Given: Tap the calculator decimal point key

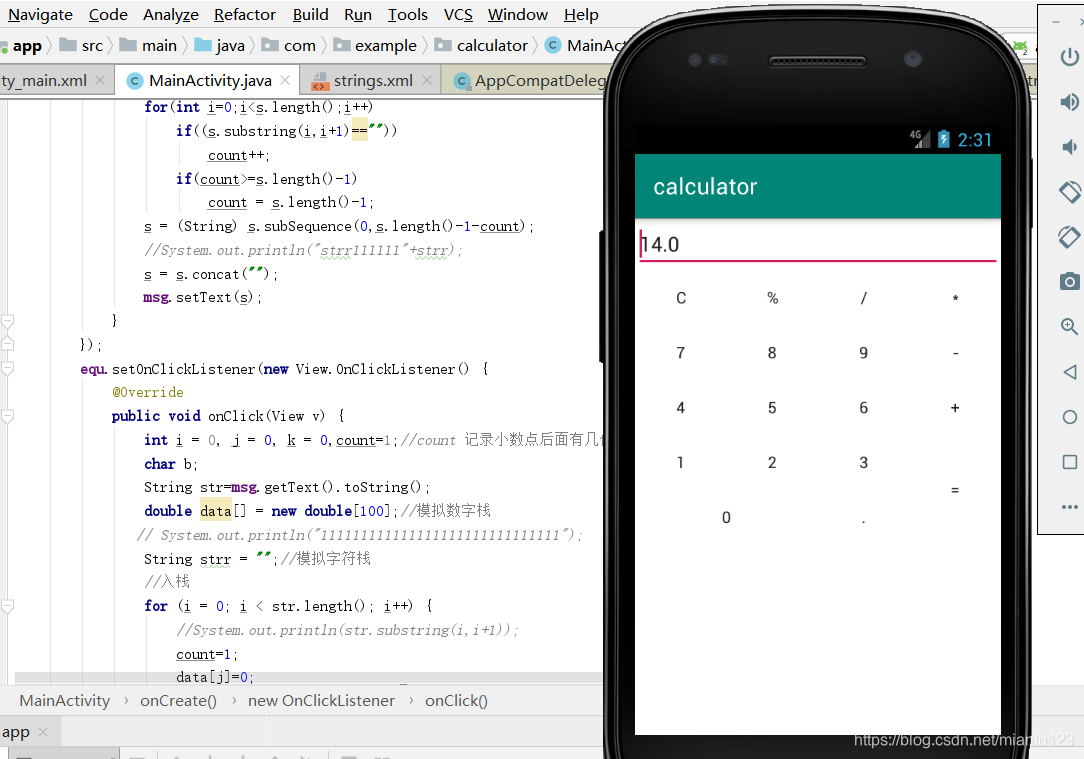Looking at the screenshot, I should click(x=863, y=521).
